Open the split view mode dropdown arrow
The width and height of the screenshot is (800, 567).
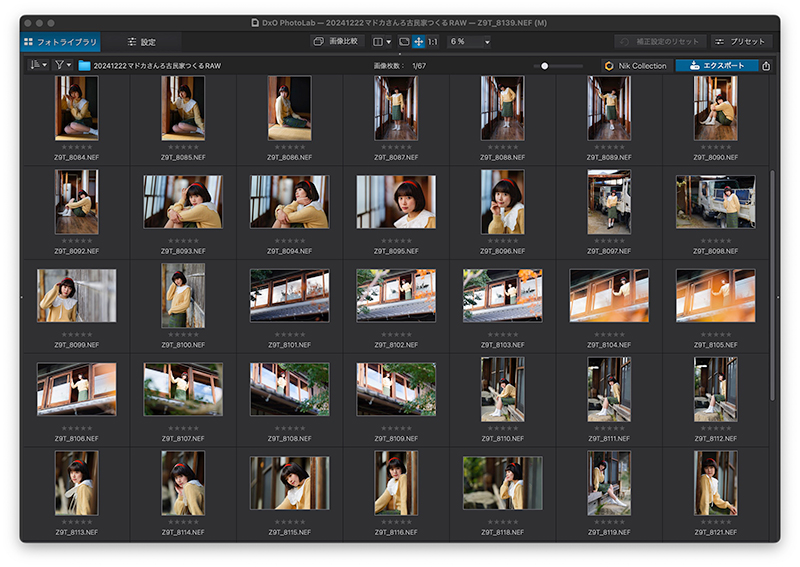pyautogui.click(x=389, y=42)
